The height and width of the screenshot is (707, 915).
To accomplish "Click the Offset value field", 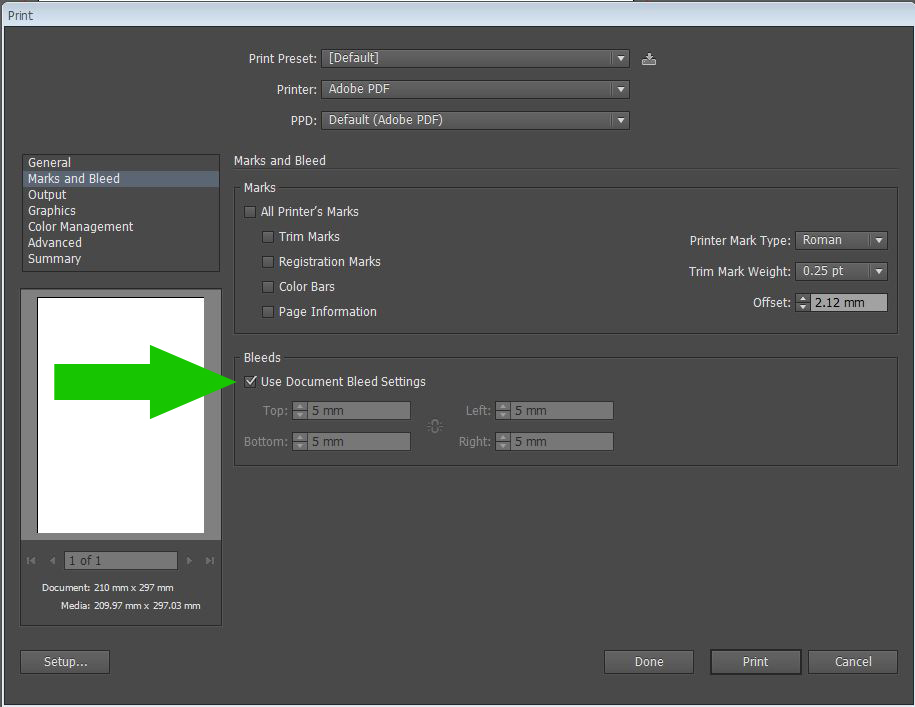I will pos(849,303).
